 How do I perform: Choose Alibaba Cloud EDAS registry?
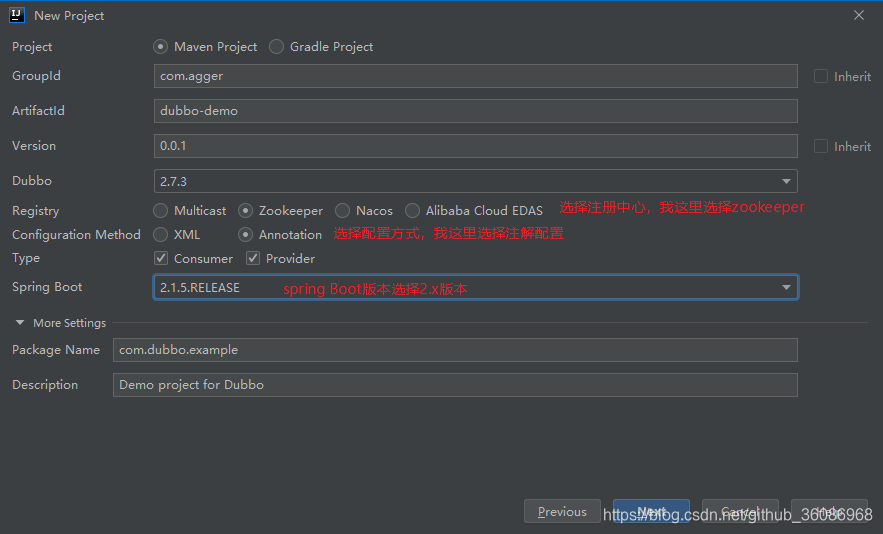click(x=412, y=211)
